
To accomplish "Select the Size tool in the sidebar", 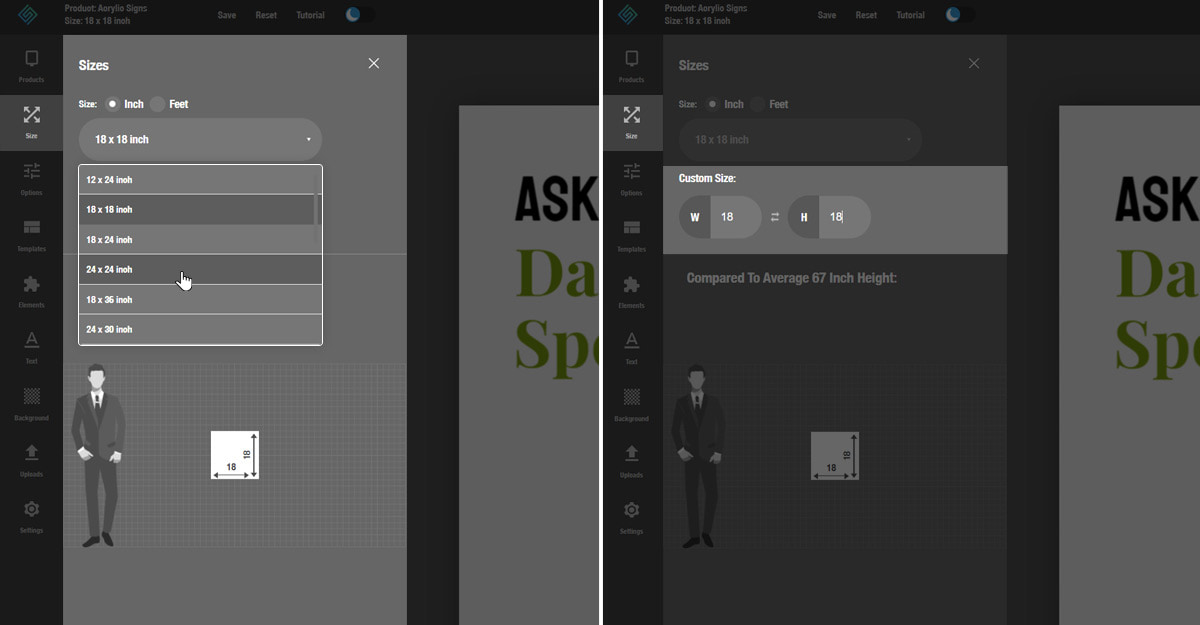I will (31, 121).
